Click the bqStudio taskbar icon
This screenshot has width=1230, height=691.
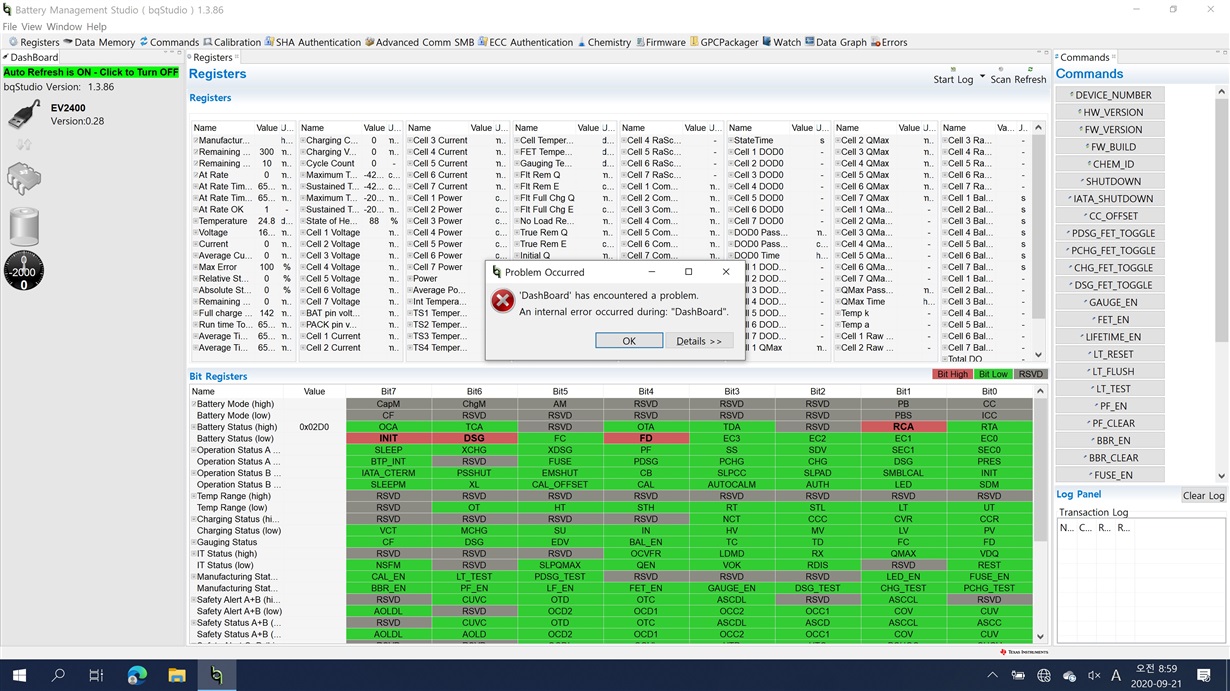pos(216,676)
